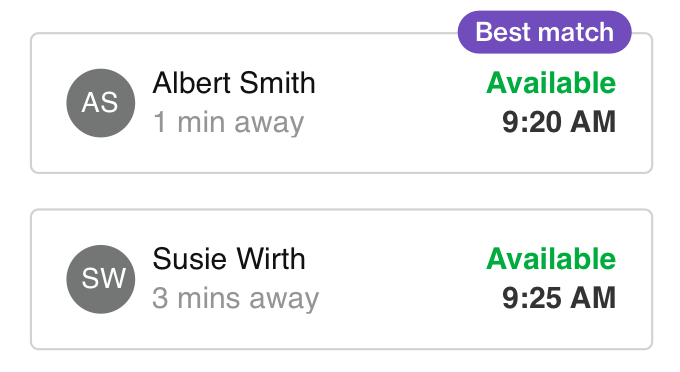
Task: Click the 9:25 AM time
Action: (559, 298)
